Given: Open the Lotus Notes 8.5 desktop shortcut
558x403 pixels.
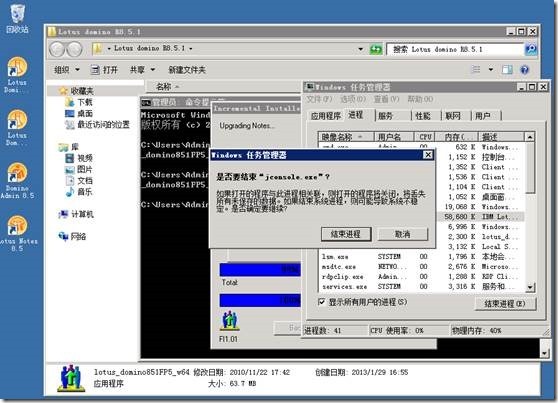Looking at the screenshot, I should 18,234.
